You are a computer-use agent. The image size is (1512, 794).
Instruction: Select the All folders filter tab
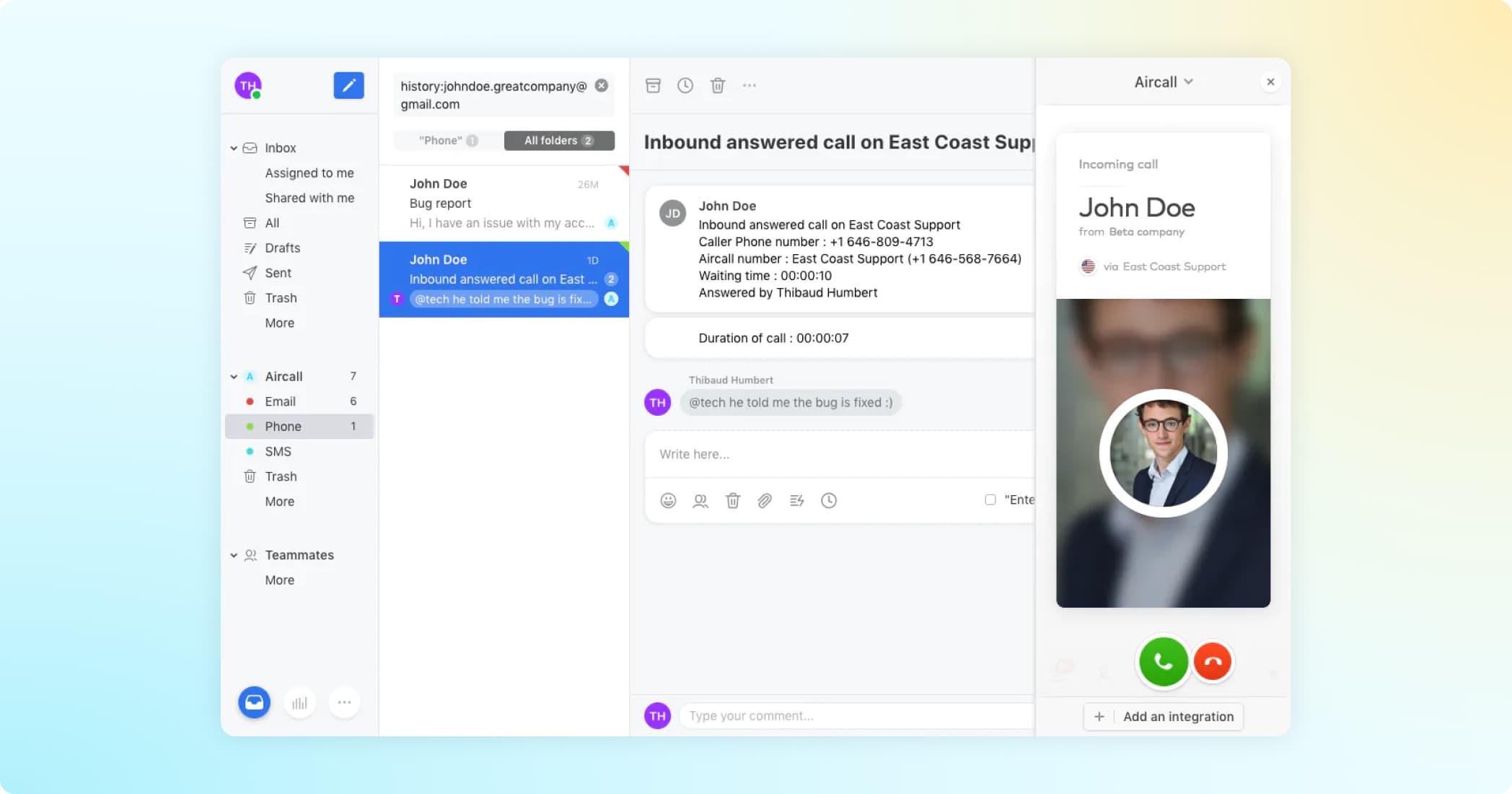[x=559, y=140]
